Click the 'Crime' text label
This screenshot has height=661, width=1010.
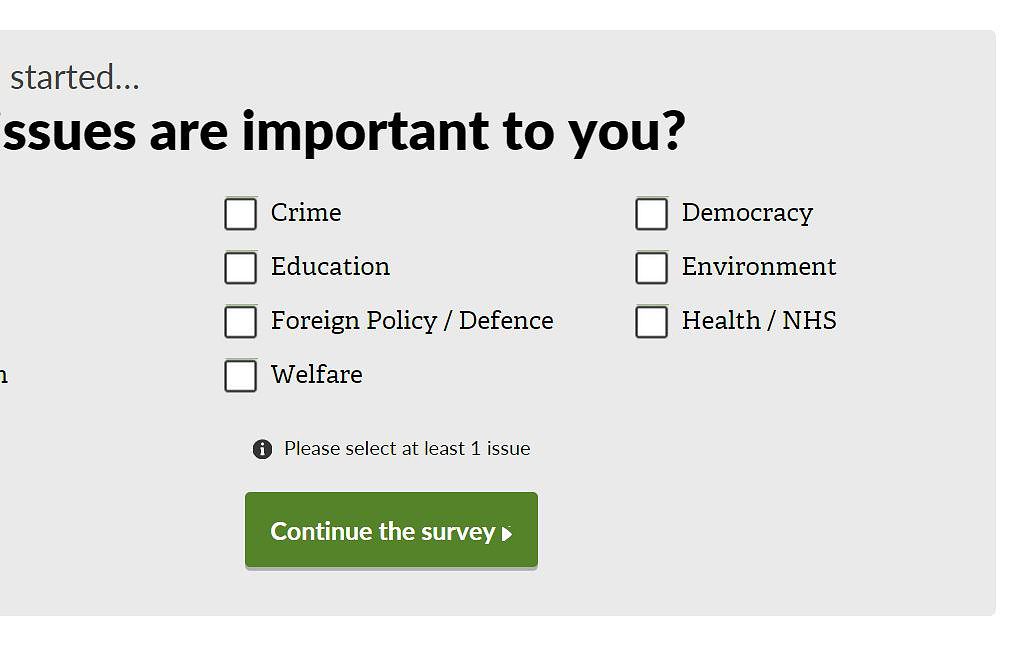coord(306,213)
